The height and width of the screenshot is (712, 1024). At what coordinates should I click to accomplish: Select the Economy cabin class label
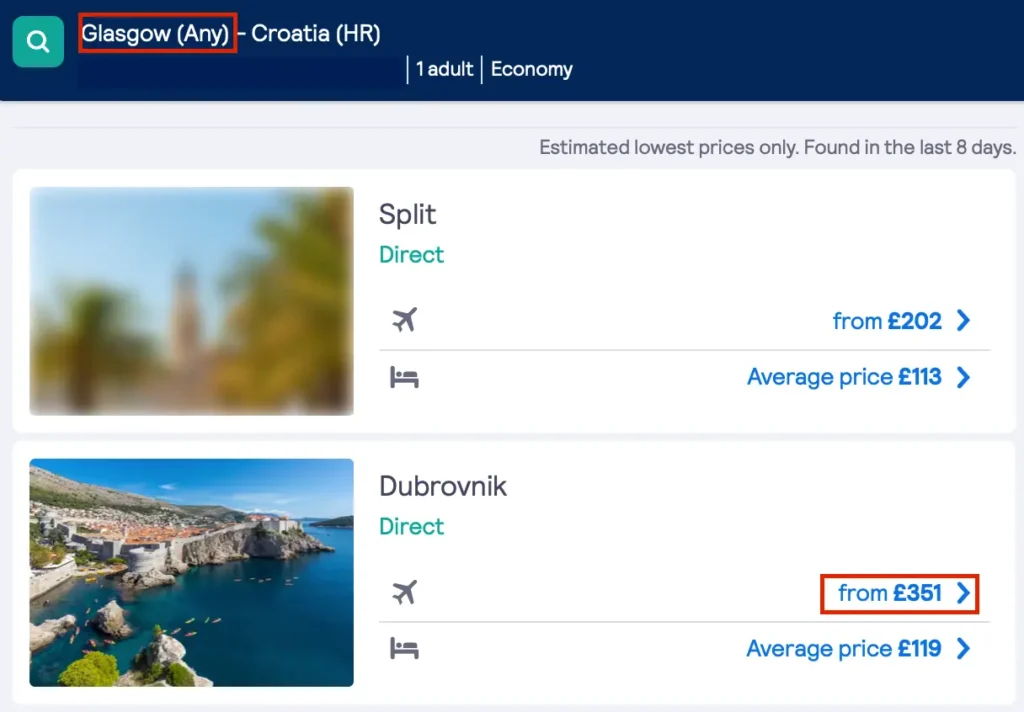click(x=531, y=69)
